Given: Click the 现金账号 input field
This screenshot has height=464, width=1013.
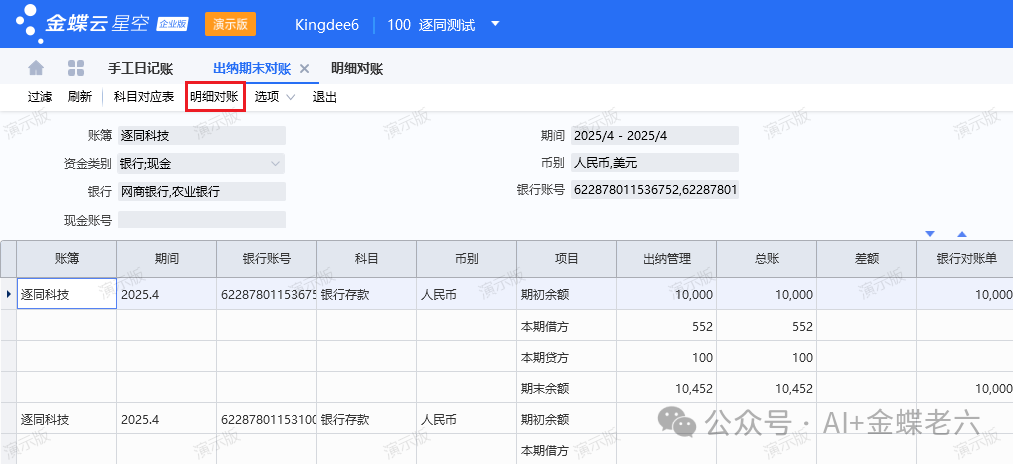Looking at the screenshot, I should [x=201, y=219].
